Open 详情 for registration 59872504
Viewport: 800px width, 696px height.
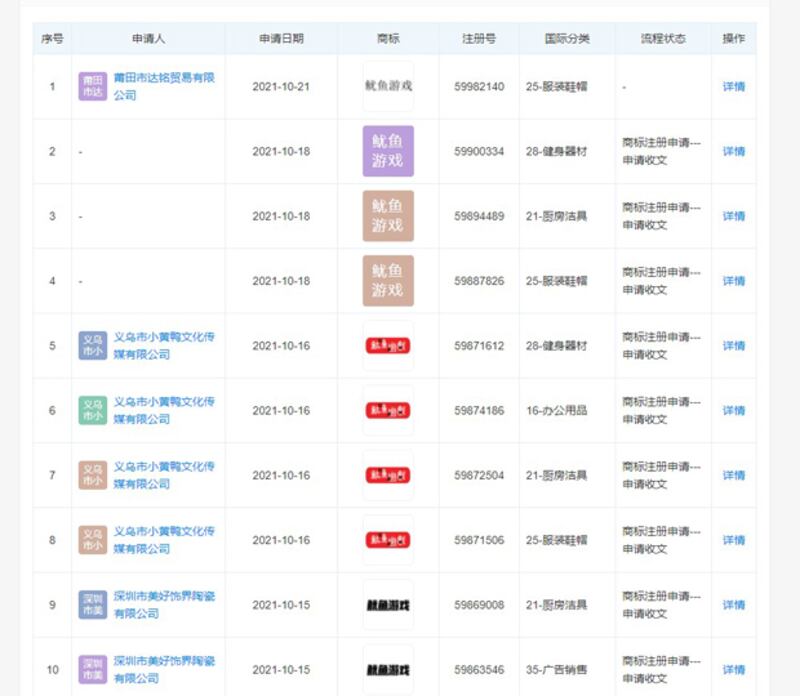pos(734,476)
